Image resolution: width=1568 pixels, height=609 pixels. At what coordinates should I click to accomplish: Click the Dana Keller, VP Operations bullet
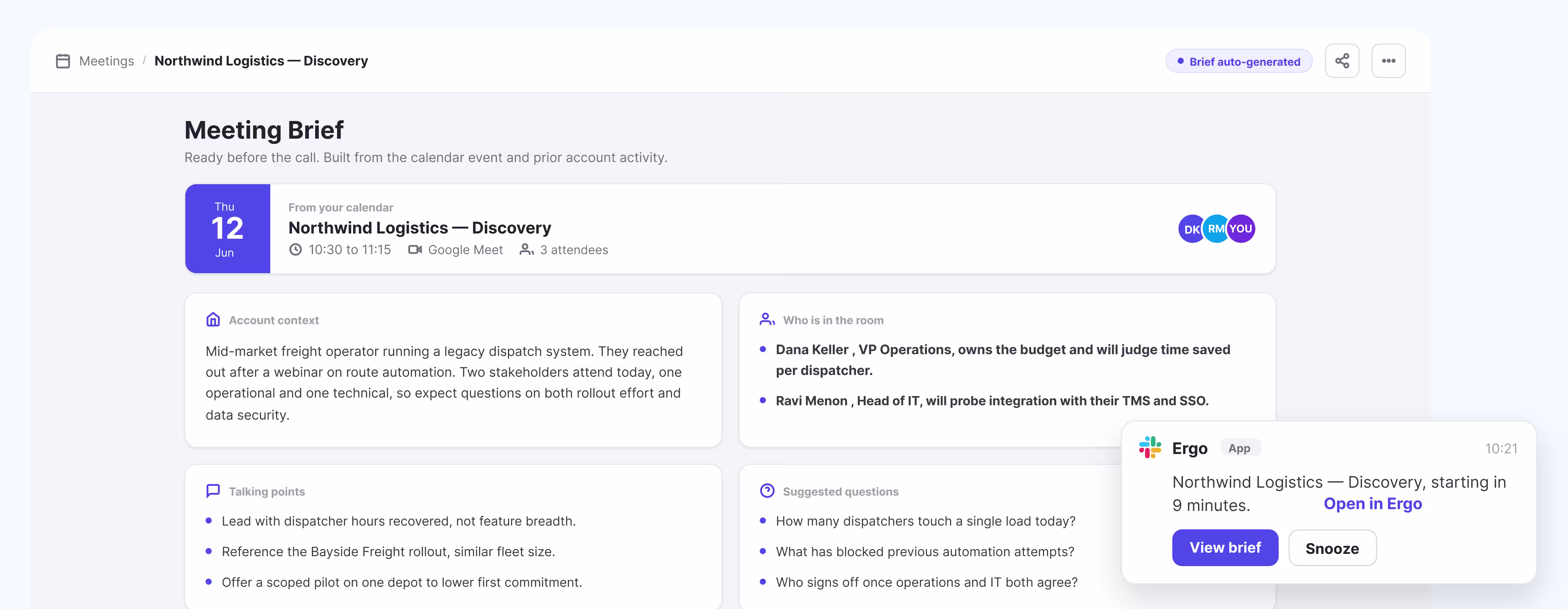pyautogui.click(x=1003, y=360)
